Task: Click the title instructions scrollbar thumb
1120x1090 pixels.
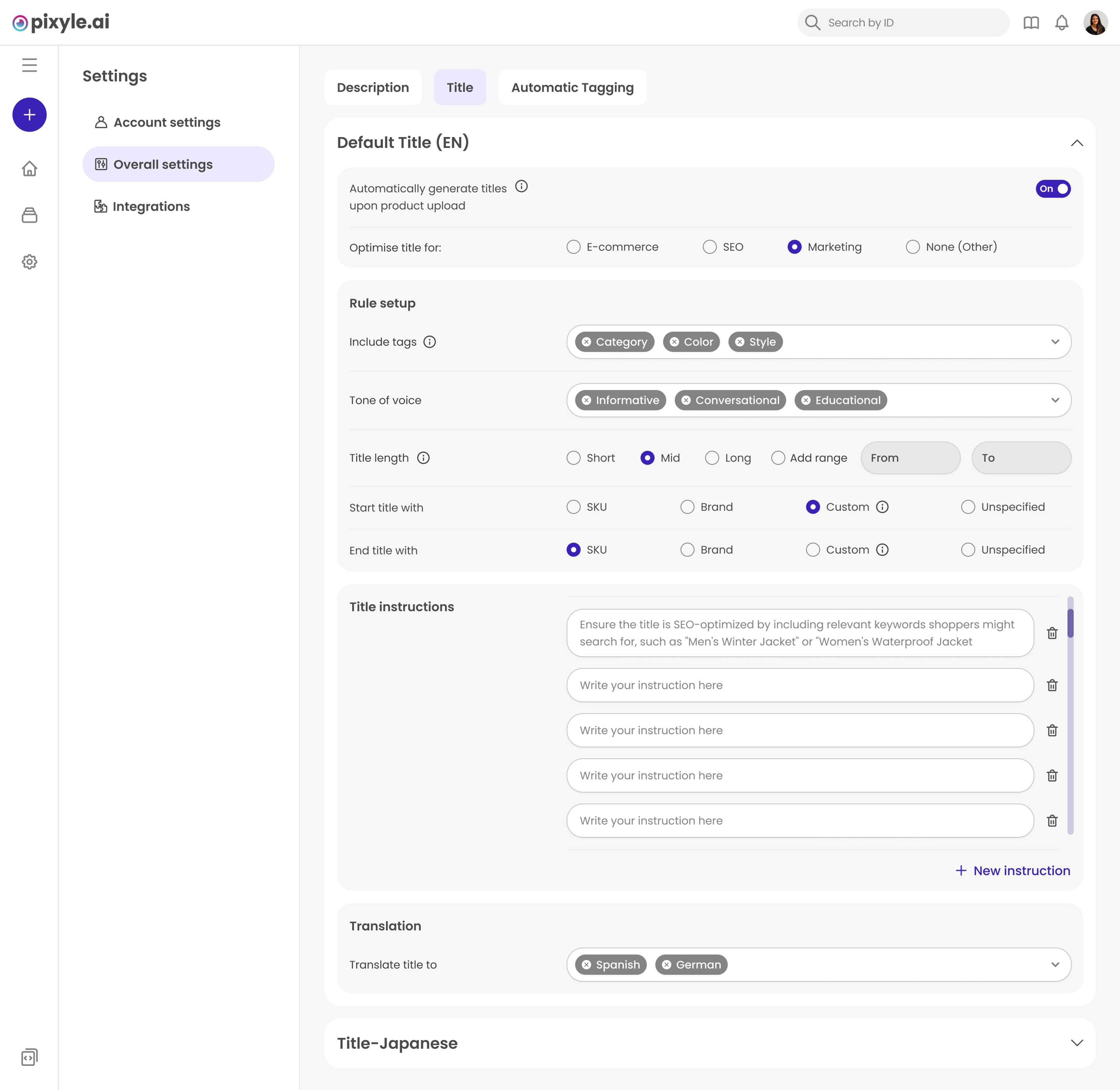Action: [1069, 623]
